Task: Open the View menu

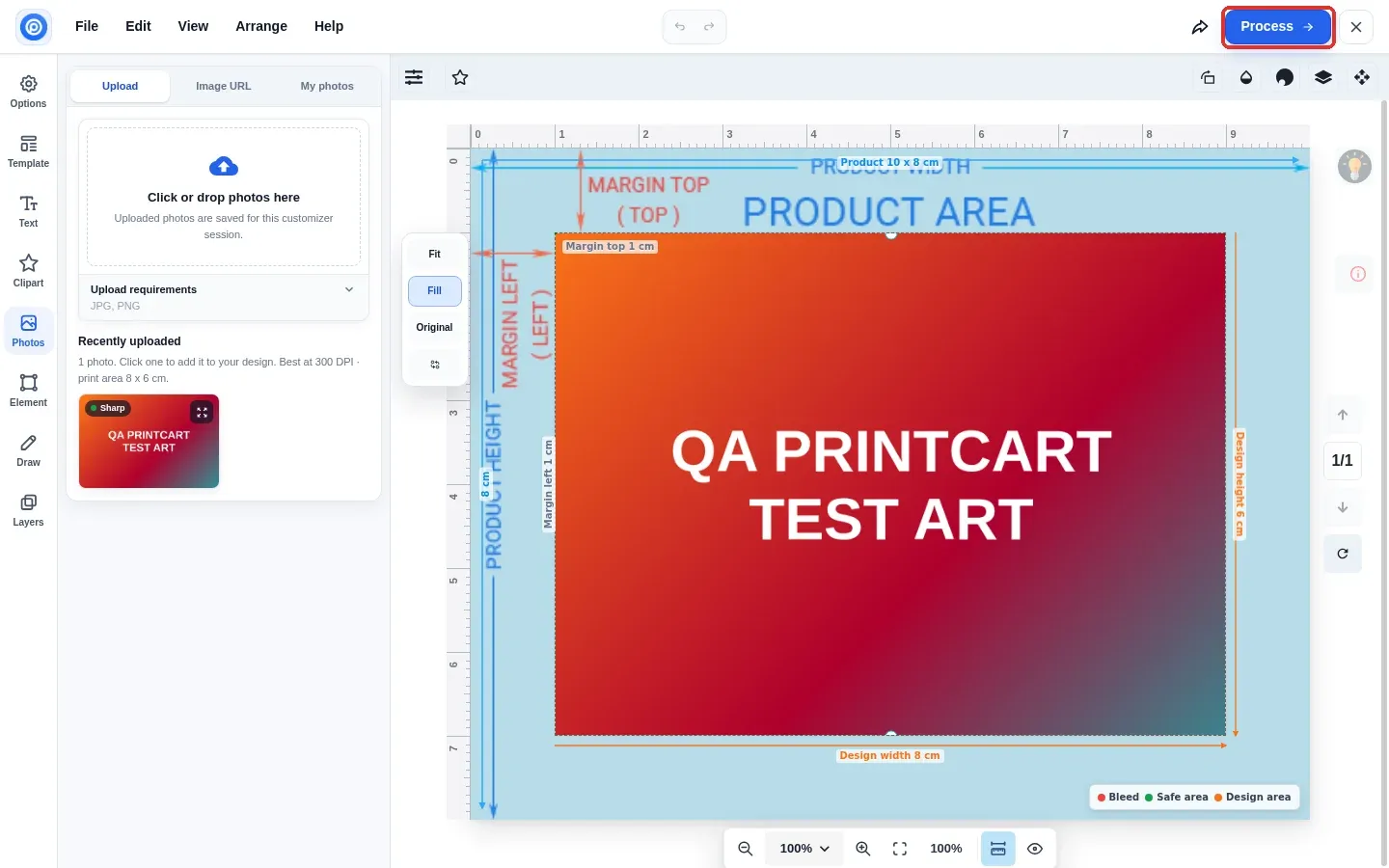Action: (193, 27)
